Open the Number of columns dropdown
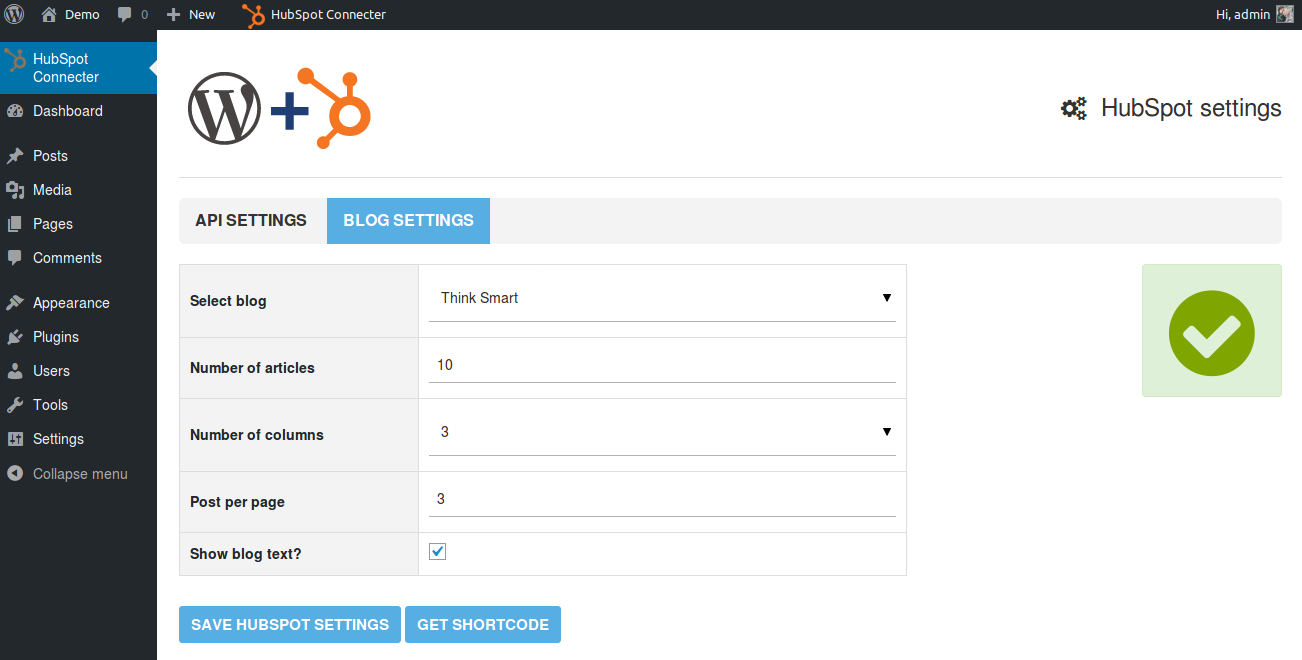 (662, 432)
